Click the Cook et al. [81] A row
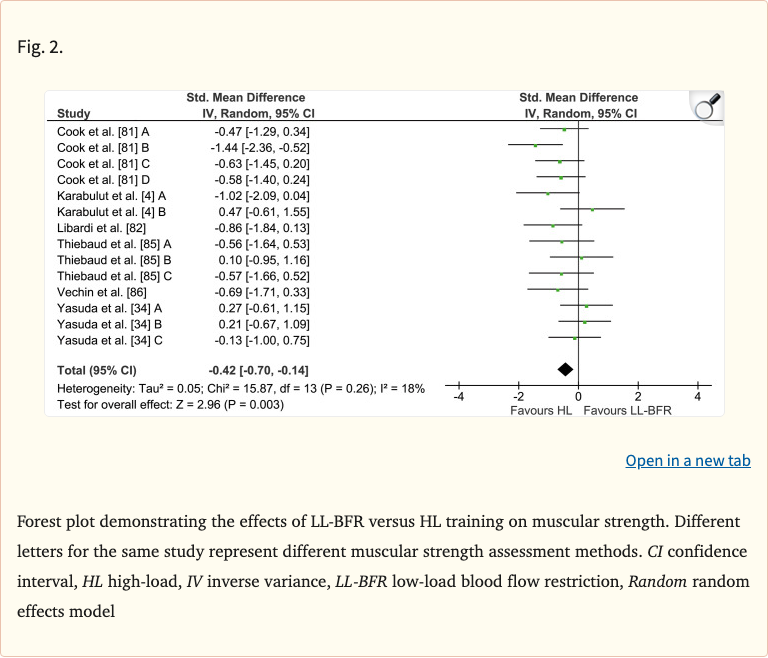The image size is (768, 658). (103, 131)
